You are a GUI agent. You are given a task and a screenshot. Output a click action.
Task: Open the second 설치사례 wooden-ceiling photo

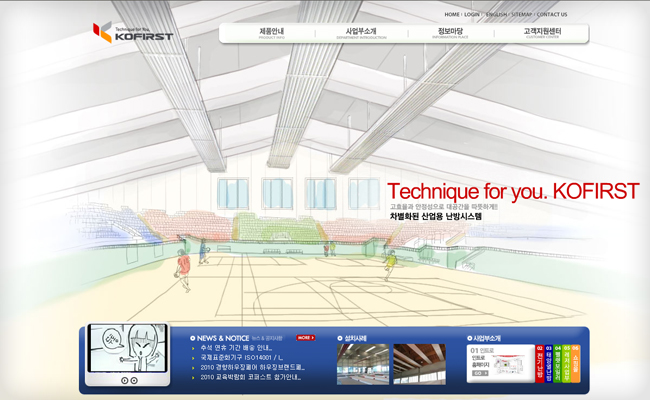pyautogui.click(x=419, y=364)
